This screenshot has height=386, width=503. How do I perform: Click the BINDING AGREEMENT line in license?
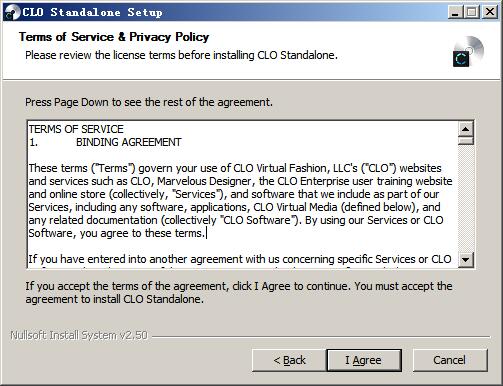[x=128, y=142]
